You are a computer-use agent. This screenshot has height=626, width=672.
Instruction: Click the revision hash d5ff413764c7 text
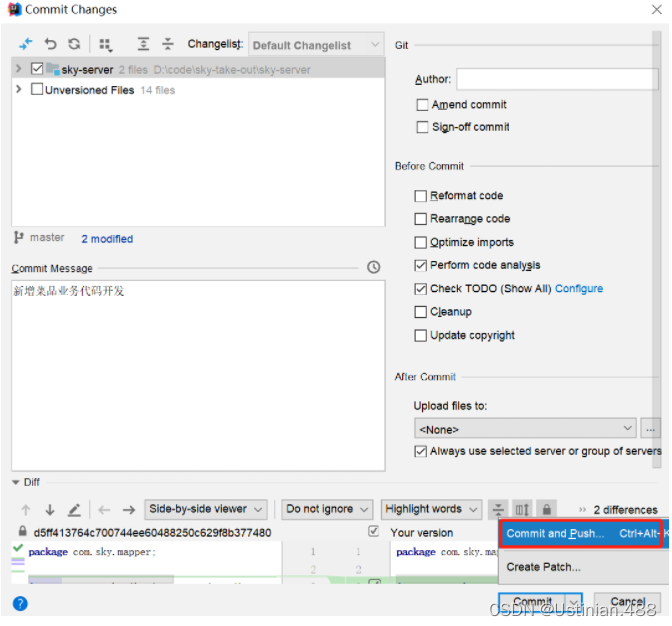pos(152,533)
